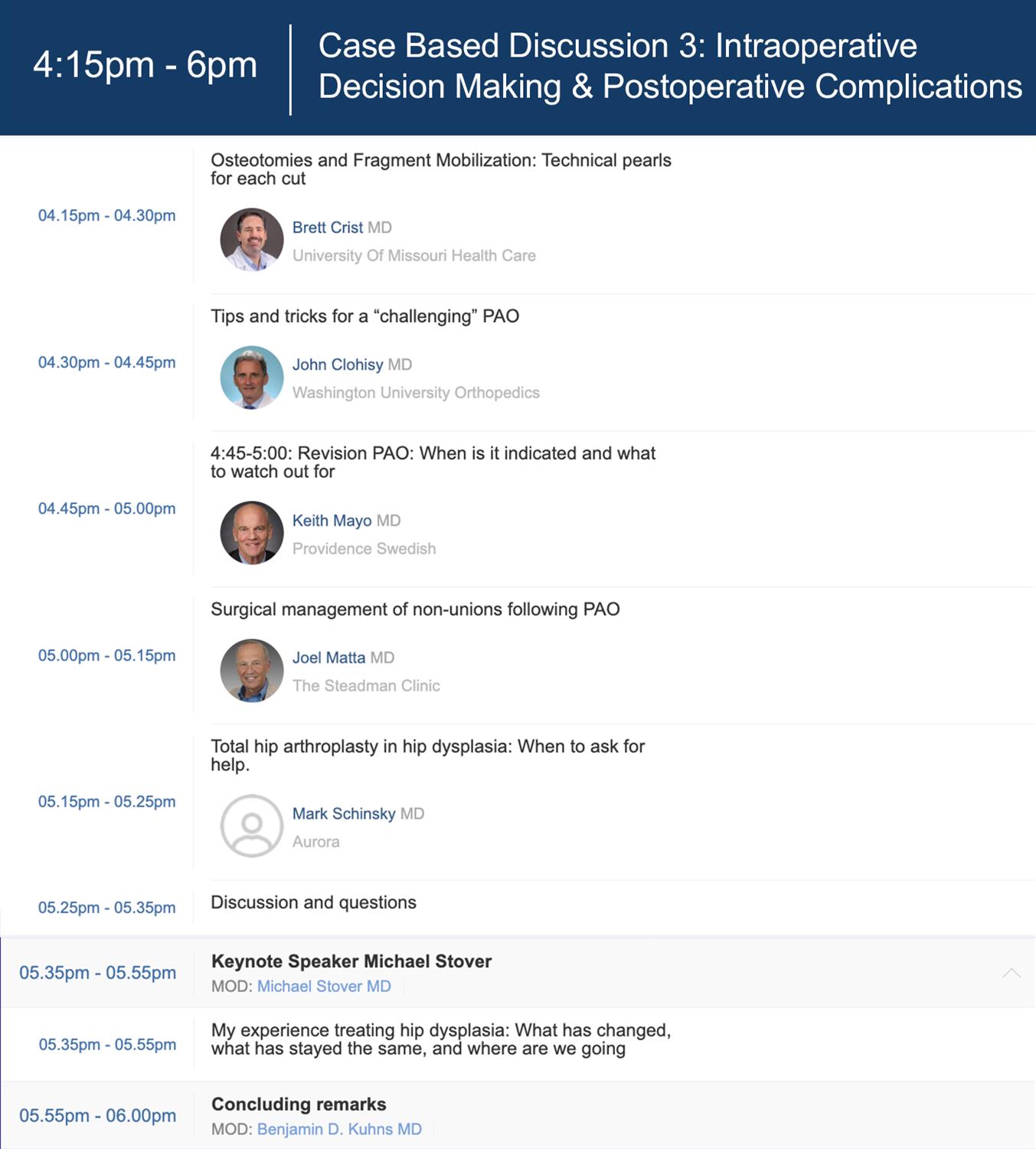Viewport: 1036px width, 1149px height.
Task: Select the Keynote Speaker Michael Stover heading
Action: tap(351, 961)
